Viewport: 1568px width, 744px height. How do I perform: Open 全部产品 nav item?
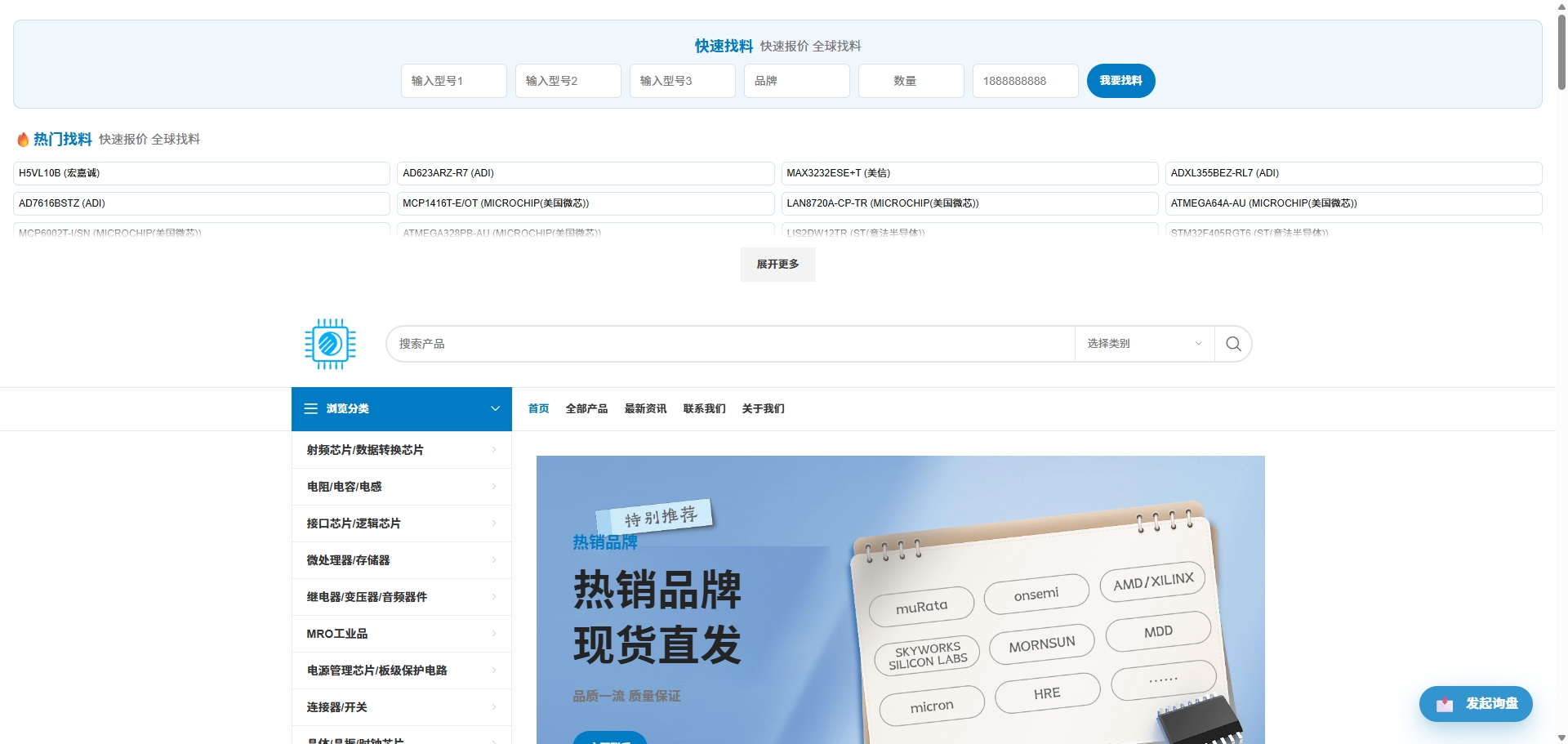(586, 408)
